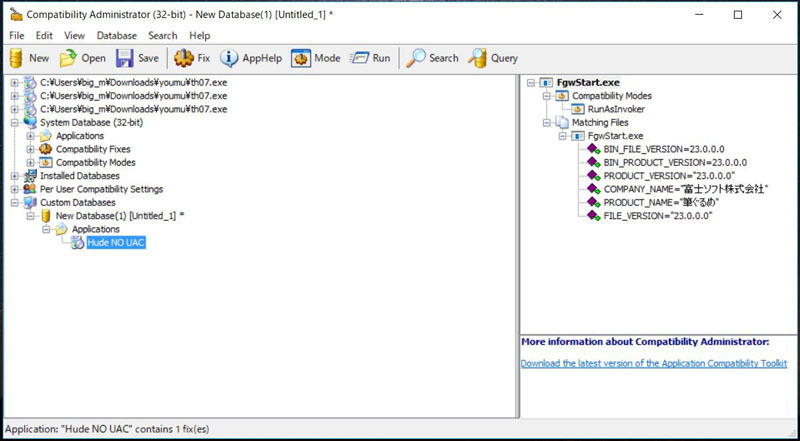Open the View menu

74,36
